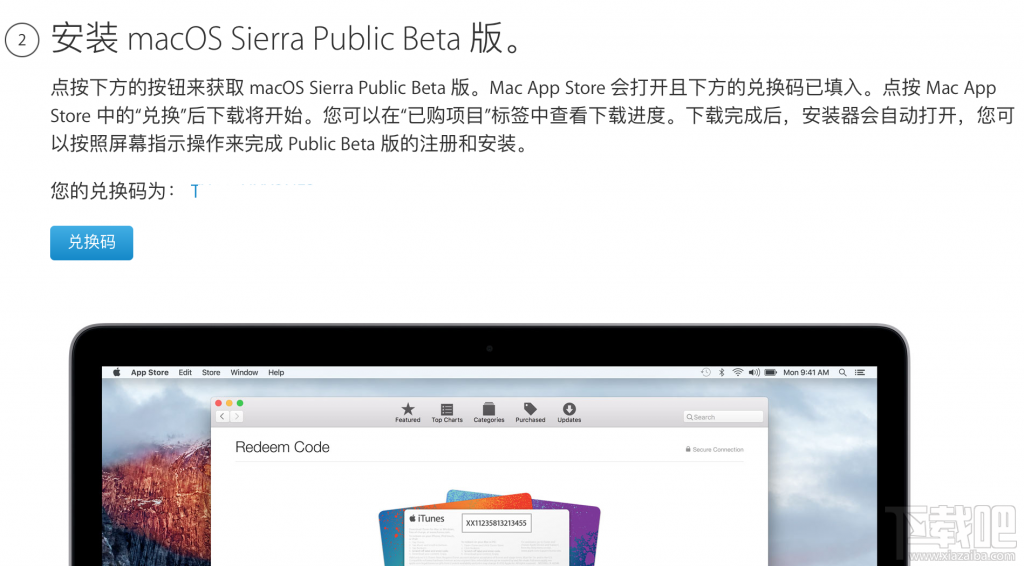Open the Apple menu in laptop image
Image resolution: width=1024 pixels, height=566 pixels.
(116, 372)
